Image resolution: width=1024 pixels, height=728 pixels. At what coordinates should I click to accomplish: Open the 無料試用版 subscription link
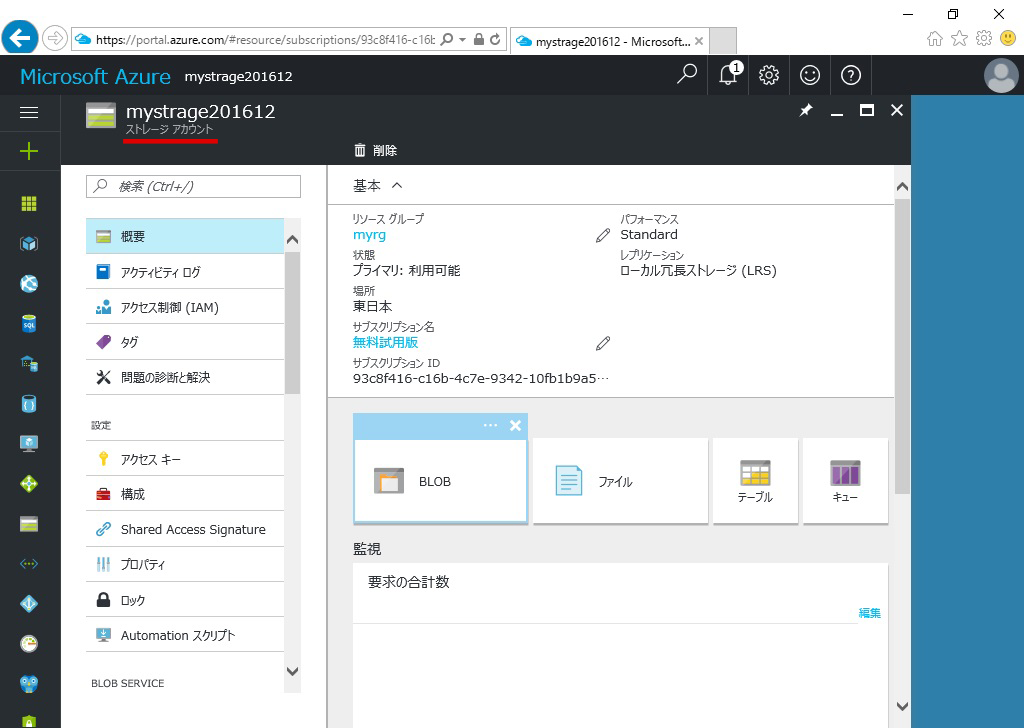[x=385, y=342]
